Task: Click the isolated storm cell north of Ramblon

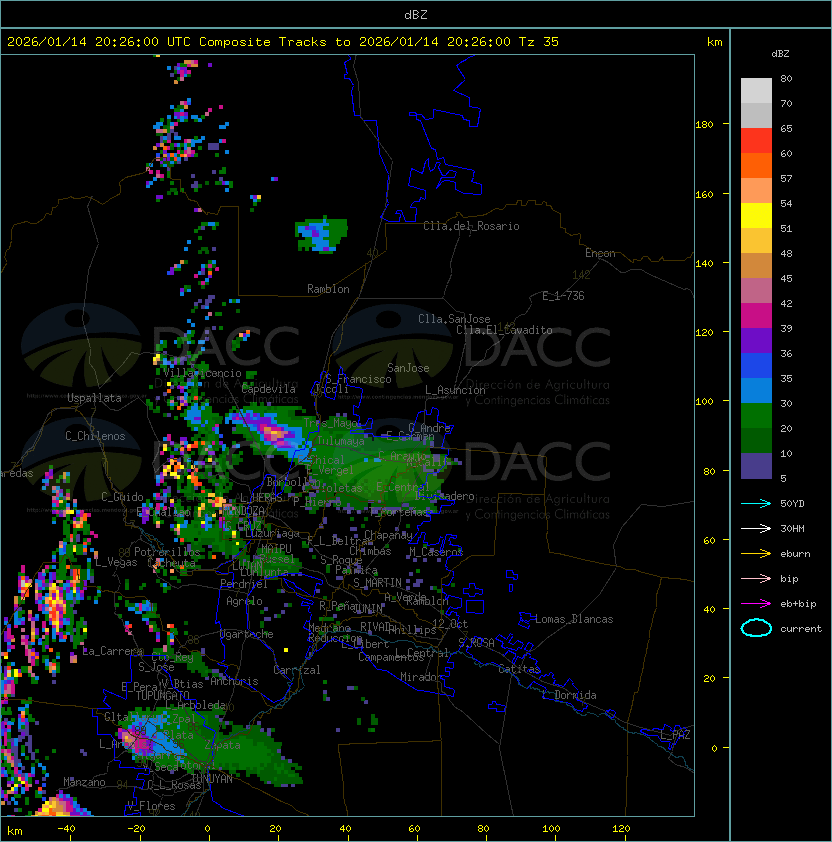Action: click(x=321, y=235)
